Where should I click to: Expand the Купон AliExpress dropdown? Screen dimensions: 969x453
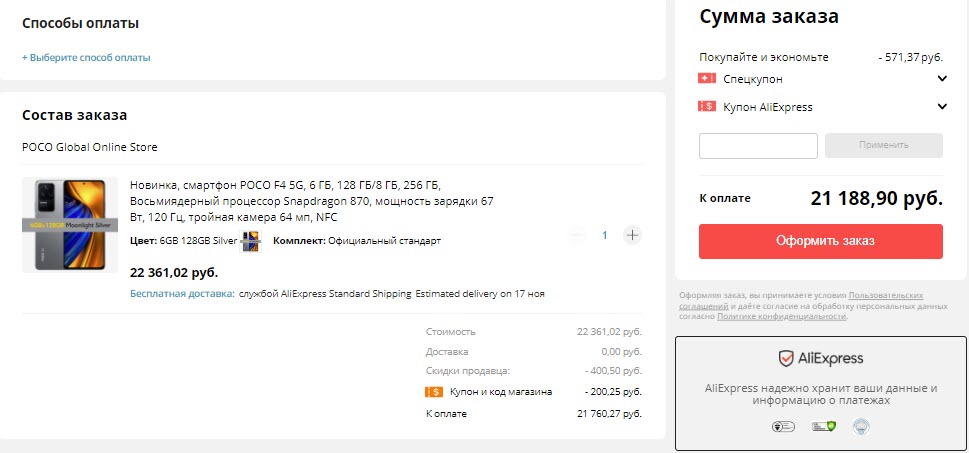coord(942,107)
